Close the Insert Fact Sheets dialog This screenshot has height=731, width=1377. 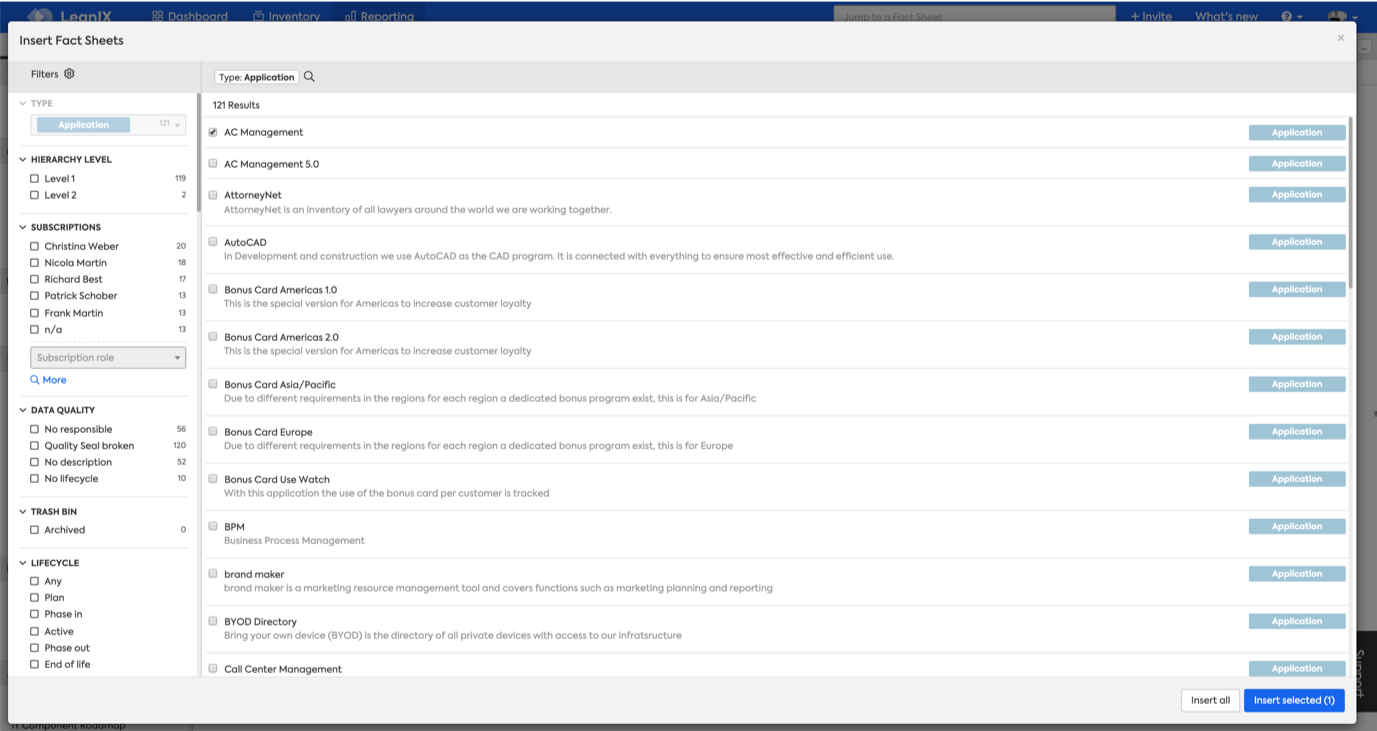(x=1341, y=38)
